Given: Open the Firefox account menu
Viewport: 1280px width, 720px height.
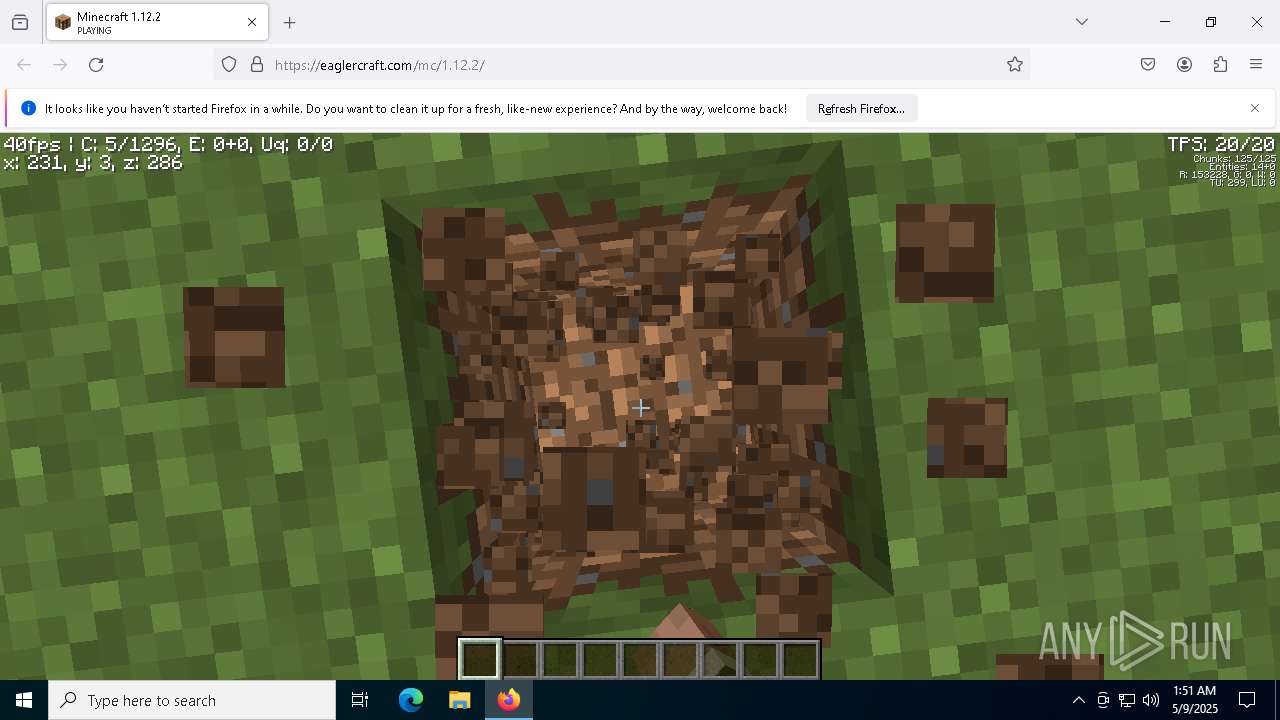Looking at the screenshot, I should (1184, 65).
